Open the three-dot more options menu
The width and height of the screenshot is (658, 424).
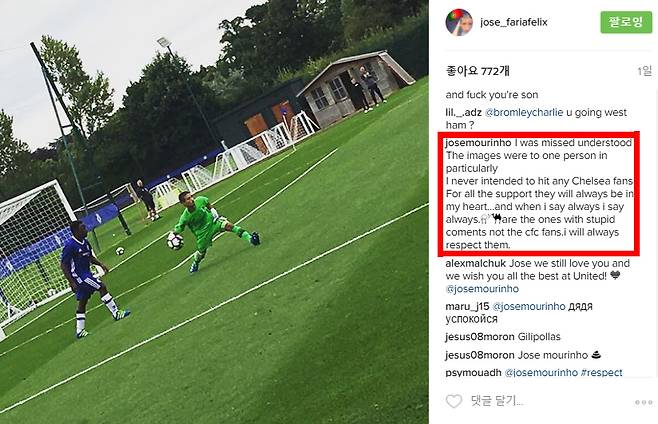coord(643,402)
